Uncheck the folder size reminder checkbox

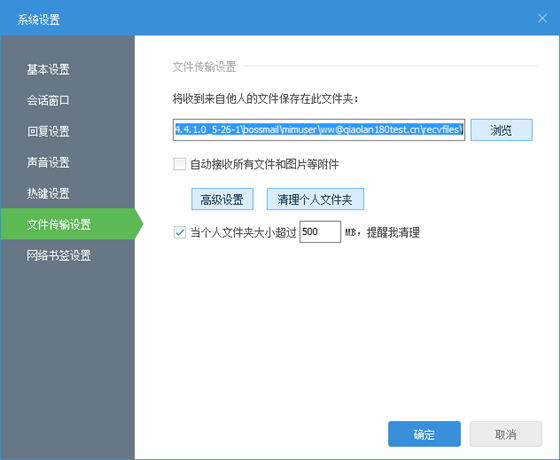click(180, 232)
